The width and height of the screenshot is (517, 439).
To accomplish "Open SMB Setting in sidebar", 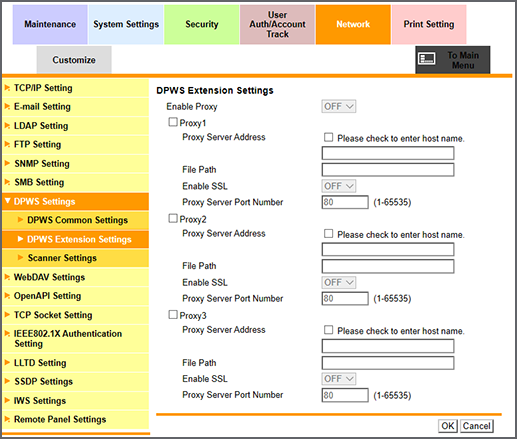I will (75, 182).
